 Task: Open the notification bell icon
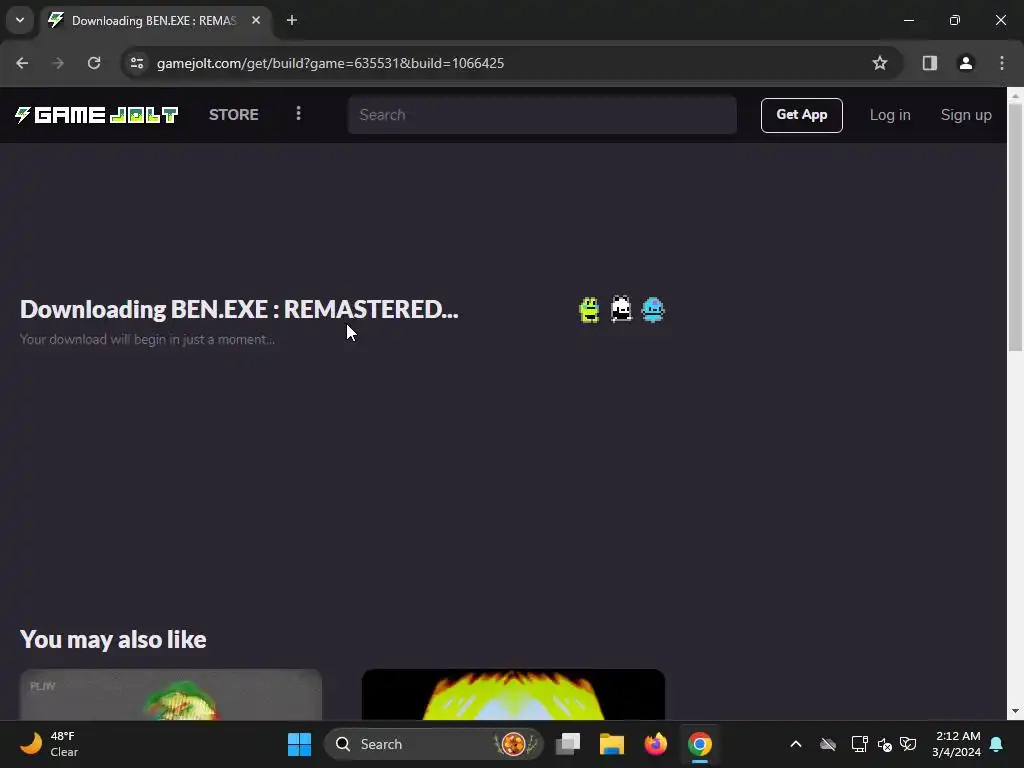click(x=997, y=744)
